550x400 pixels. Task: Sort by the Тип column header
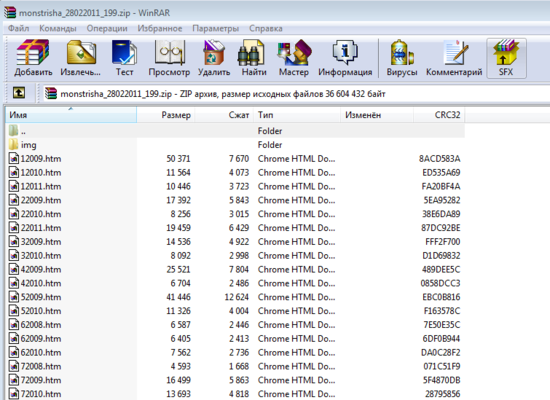[x=296, y=115]
